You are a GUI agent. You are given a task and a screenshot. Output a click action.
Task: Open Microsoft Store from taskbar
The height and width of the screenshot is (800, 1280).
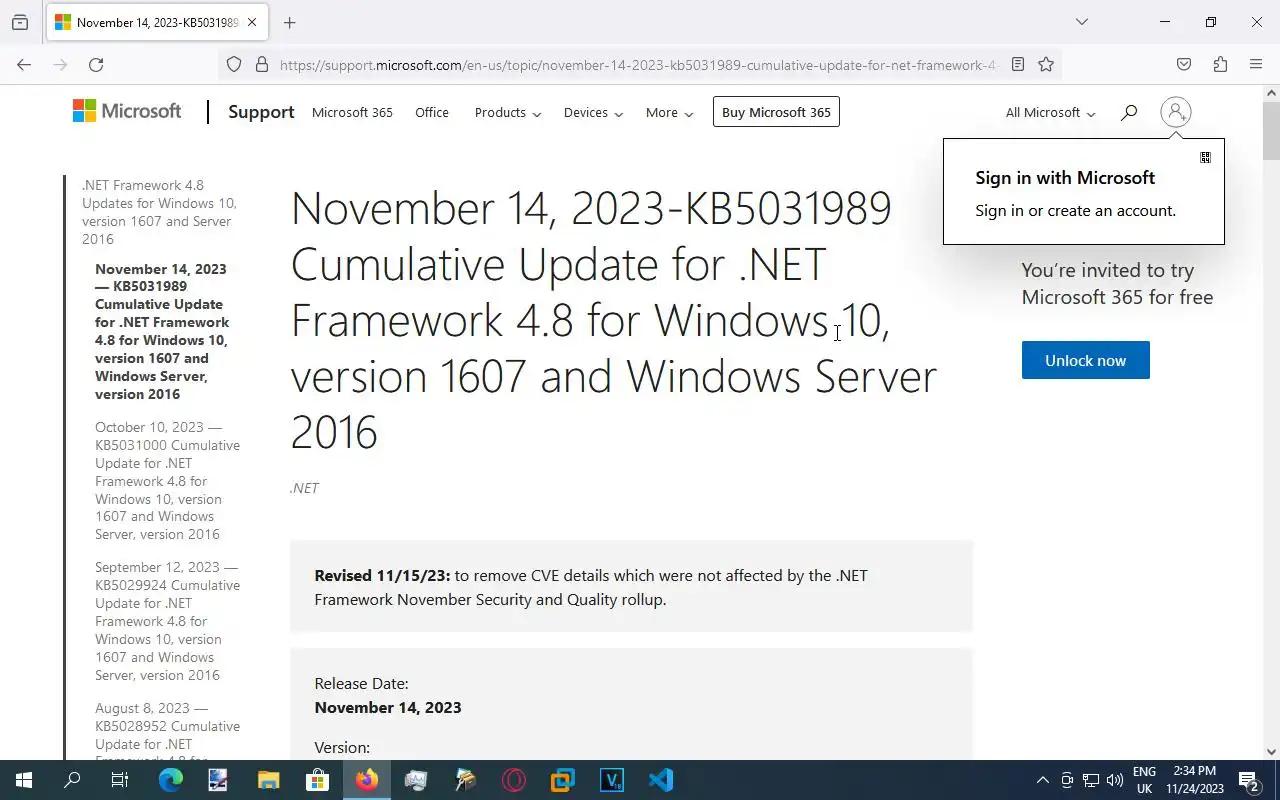(x=318, y=780)
